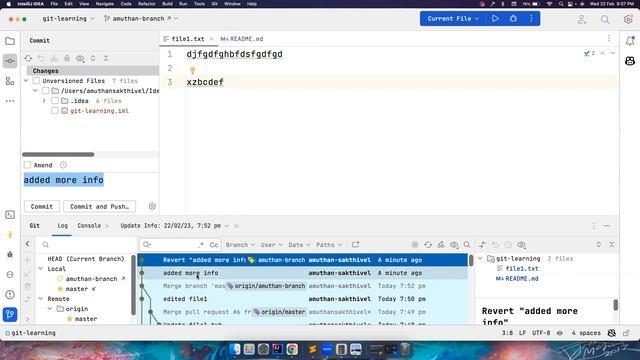640x360 pixels.
Task: Collapse the Local branches node
Action: pyautogui.click(x=41, y=269)
